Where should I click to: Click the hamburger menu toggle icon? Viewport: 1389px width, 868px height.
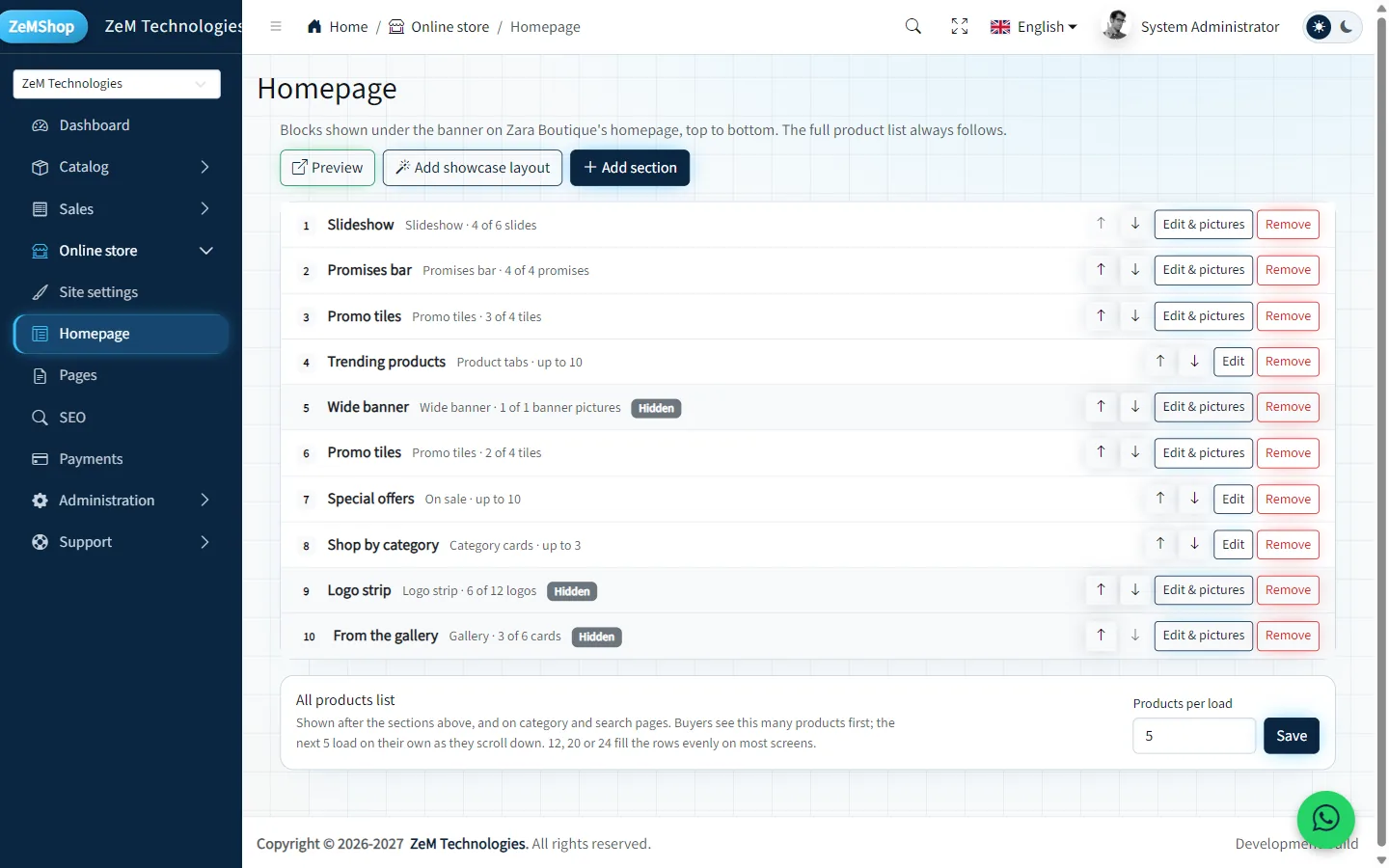[276, 27]
